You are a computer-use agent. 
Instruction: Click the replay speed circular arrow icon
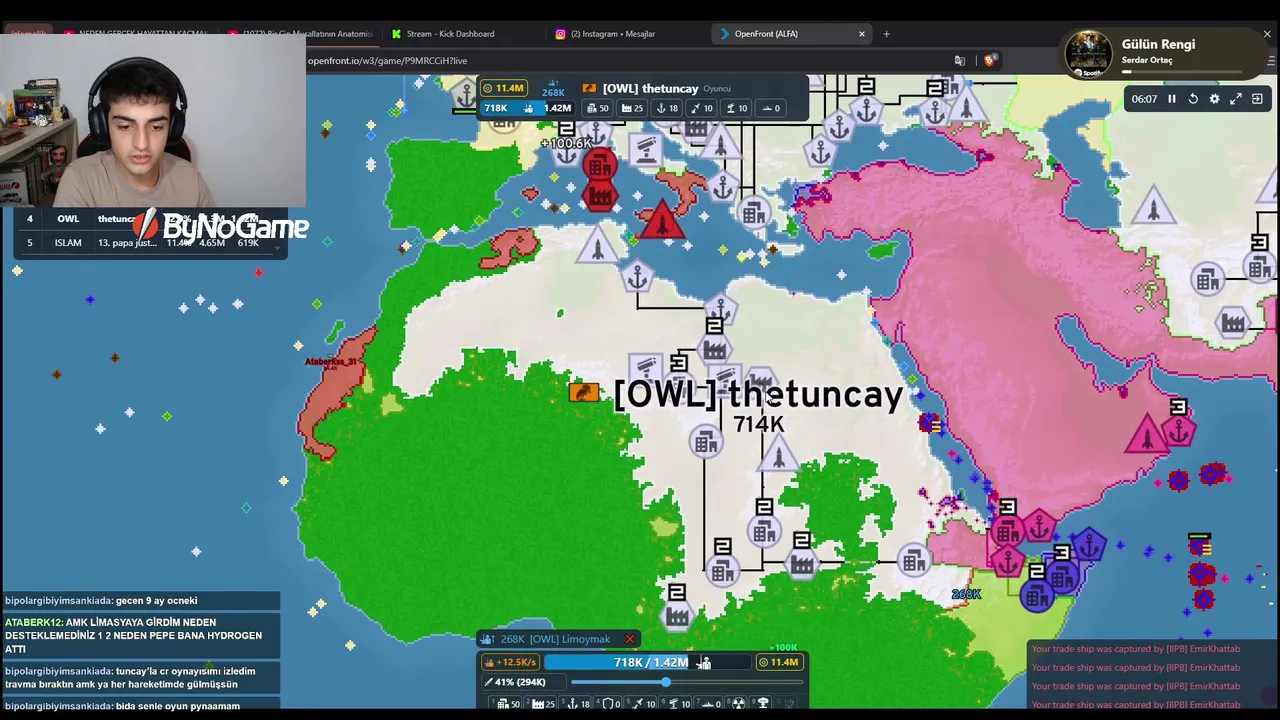(1193, 99)
